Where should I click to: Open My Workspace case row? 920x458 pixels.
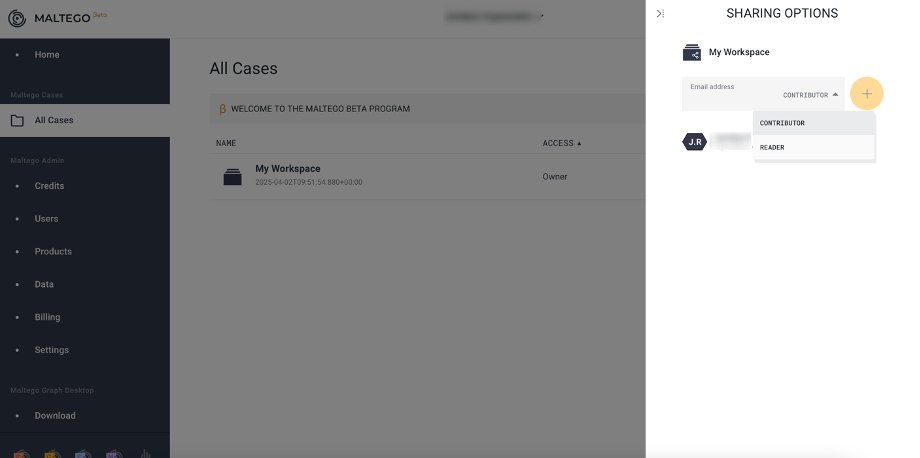(x=427, y=177)
